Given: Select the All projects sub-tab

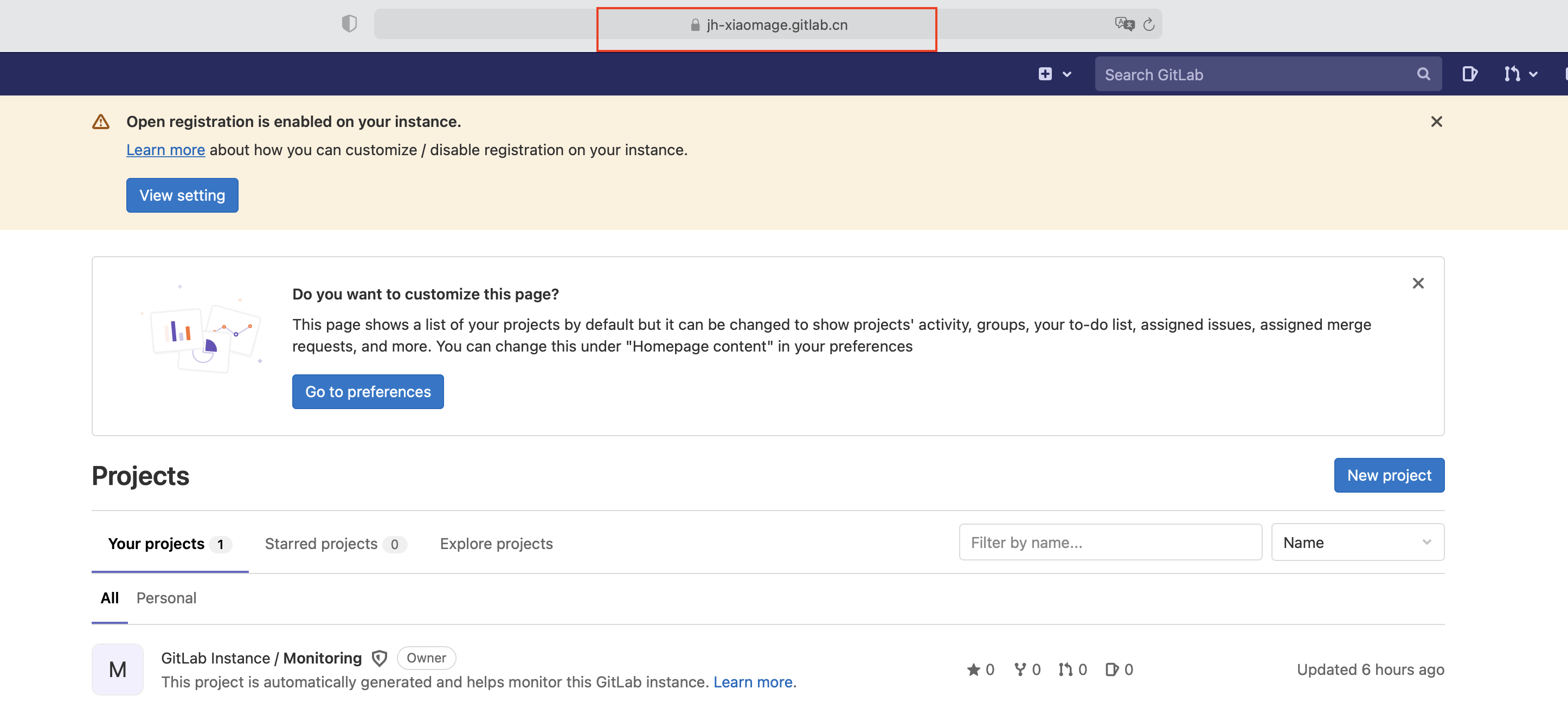Looking at the screenshot, I should point(110,598).
